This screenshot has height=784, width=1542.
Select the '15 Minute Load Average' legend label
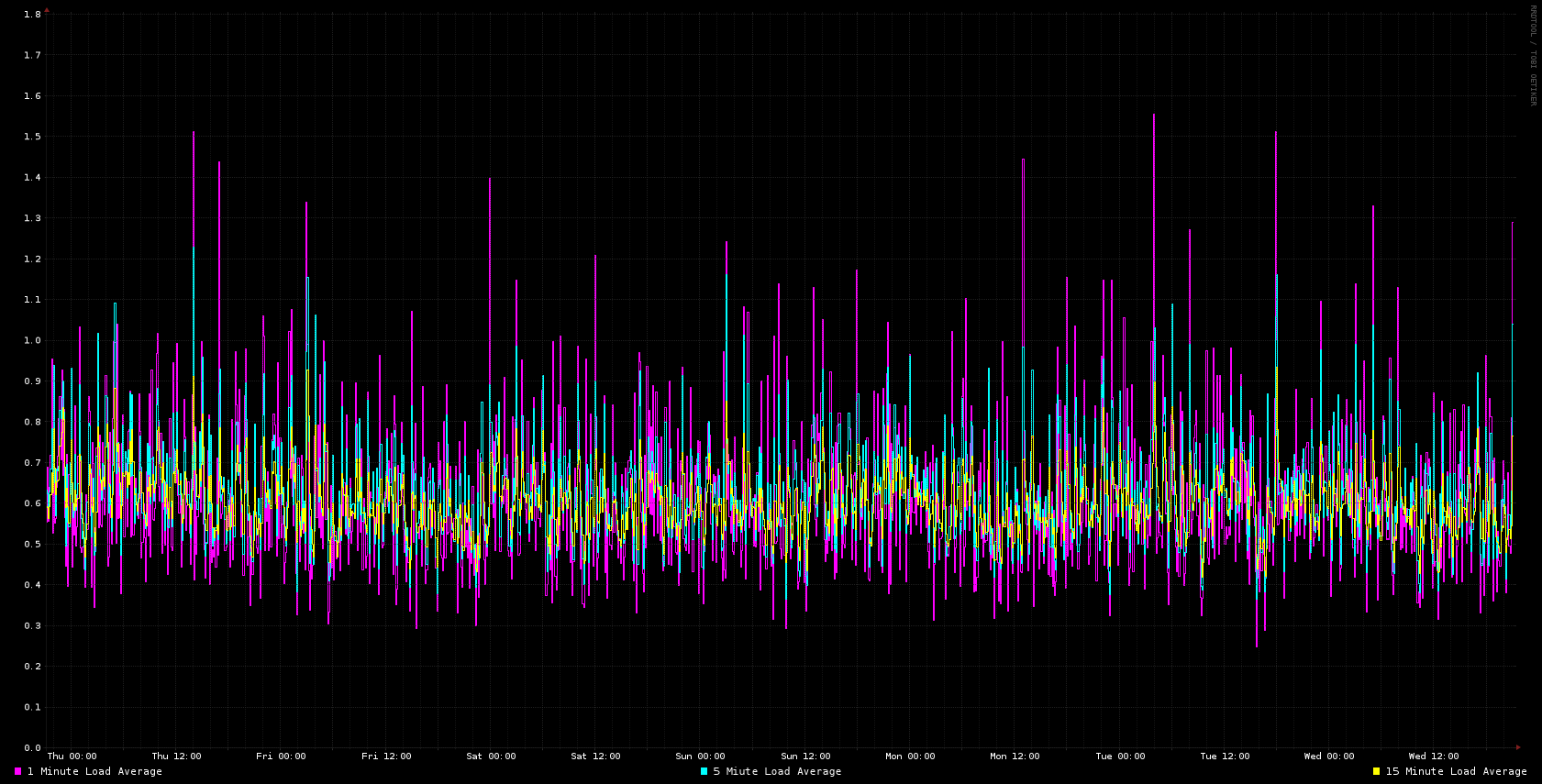click(x=1456, y=771)
